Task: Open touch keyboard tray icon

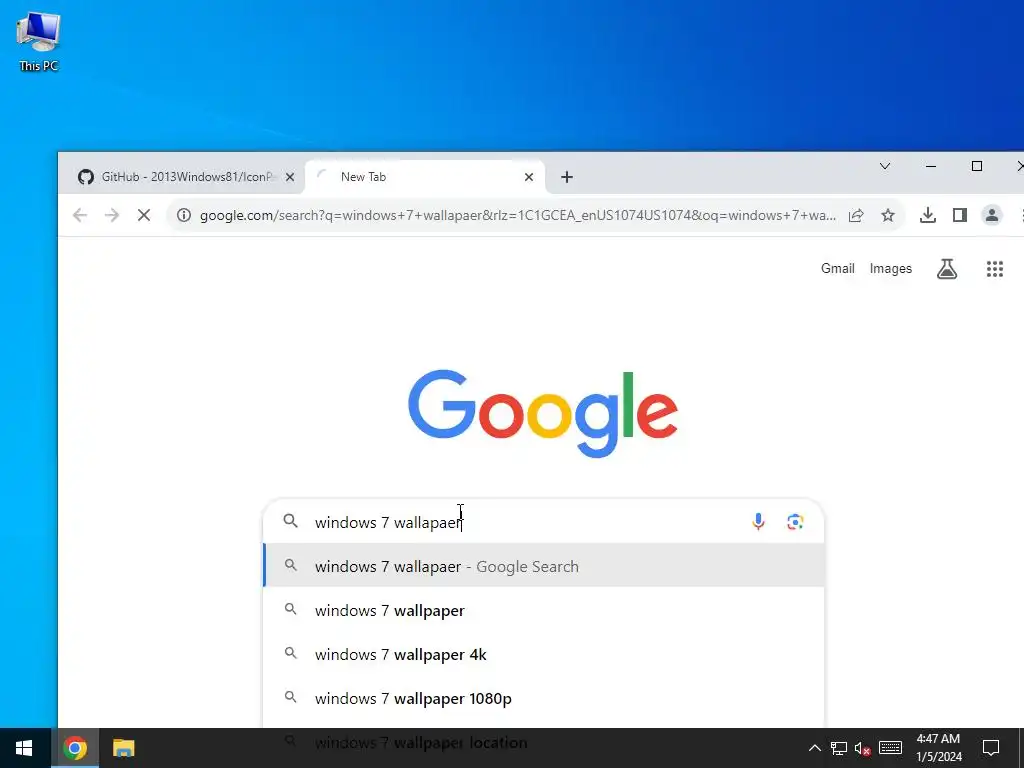Action: coord(890,748)
